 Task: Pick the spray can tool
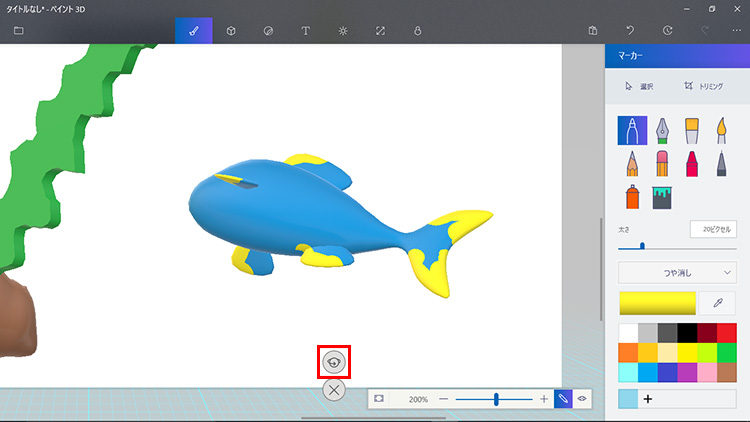pyautogui.click(x=632, y=196)
